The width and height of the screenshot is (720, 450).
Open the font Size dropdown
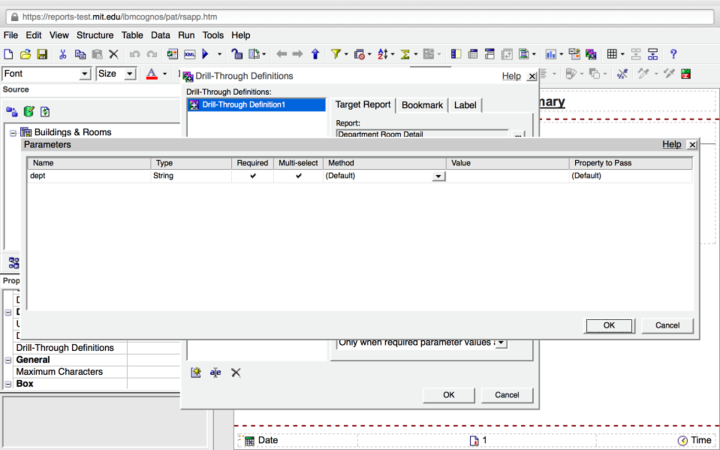[x=130, y=74]
